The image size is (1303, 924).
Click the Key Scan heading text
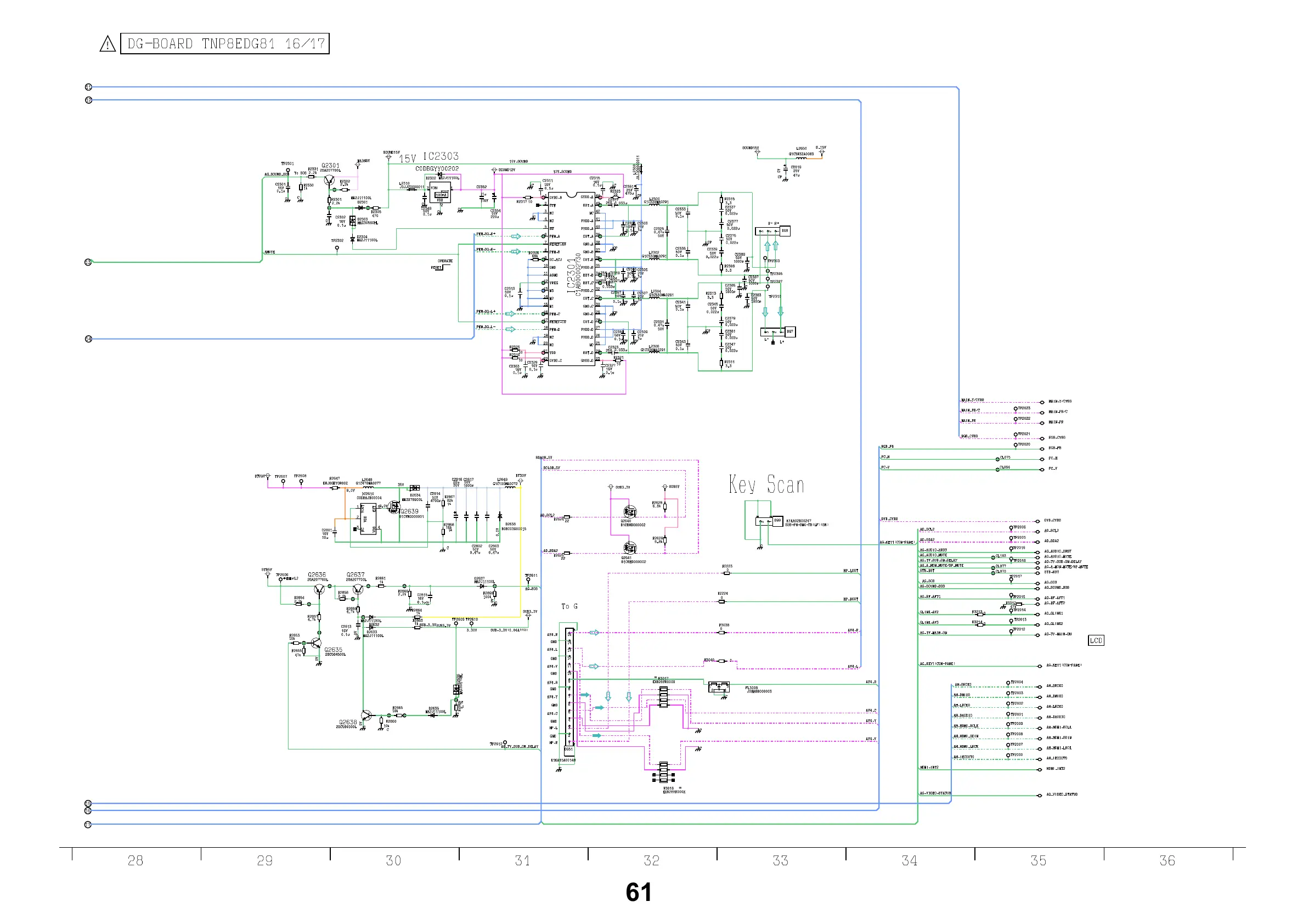click(x=766, y=484)
